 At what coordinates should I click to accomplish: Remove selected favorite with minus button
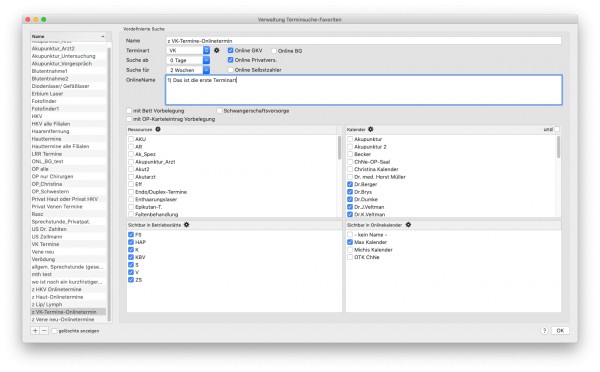tap(44, 331)
